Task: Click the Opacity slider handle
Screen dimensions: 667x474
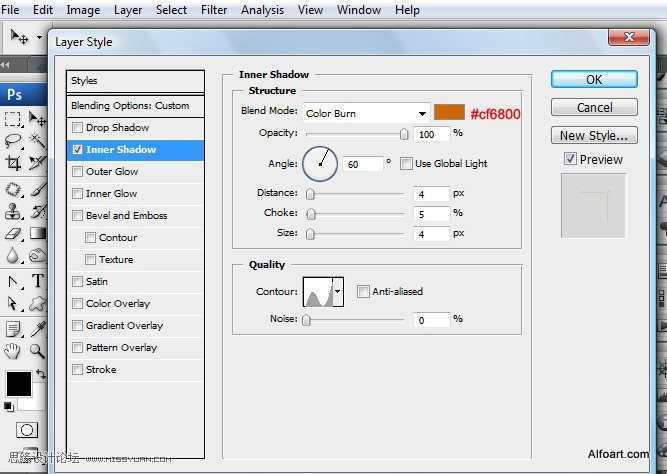Action: 404,134
